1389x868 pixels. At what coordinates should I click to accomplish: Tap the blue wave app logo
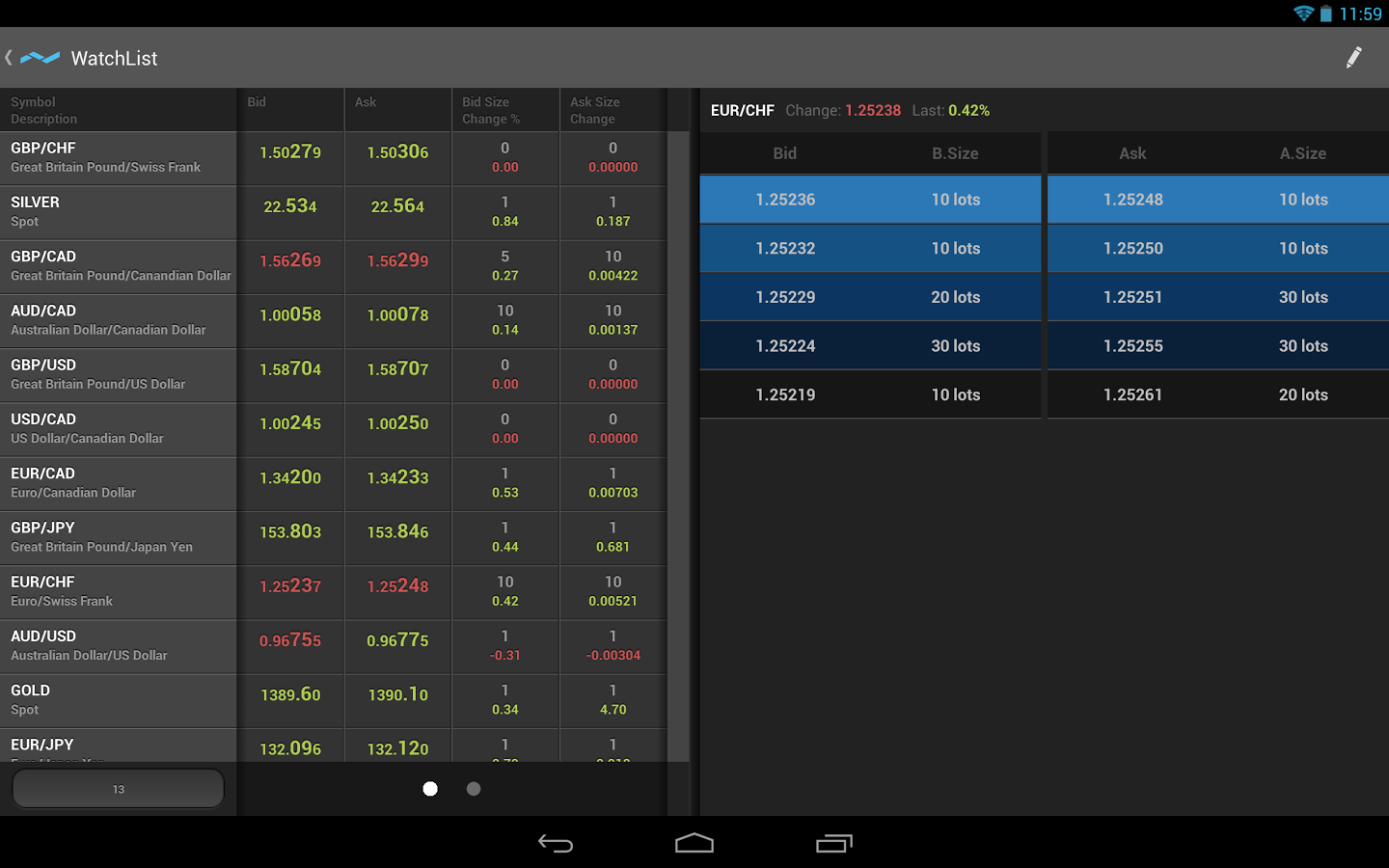tap(40, 58)
